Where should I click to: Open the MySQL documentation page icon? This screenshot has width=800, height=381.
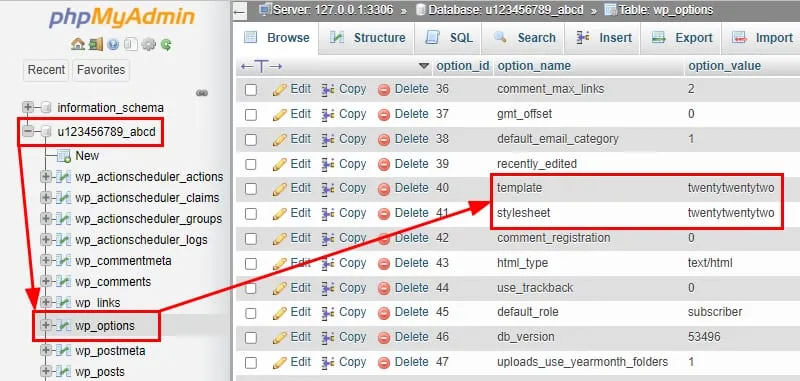131,44
